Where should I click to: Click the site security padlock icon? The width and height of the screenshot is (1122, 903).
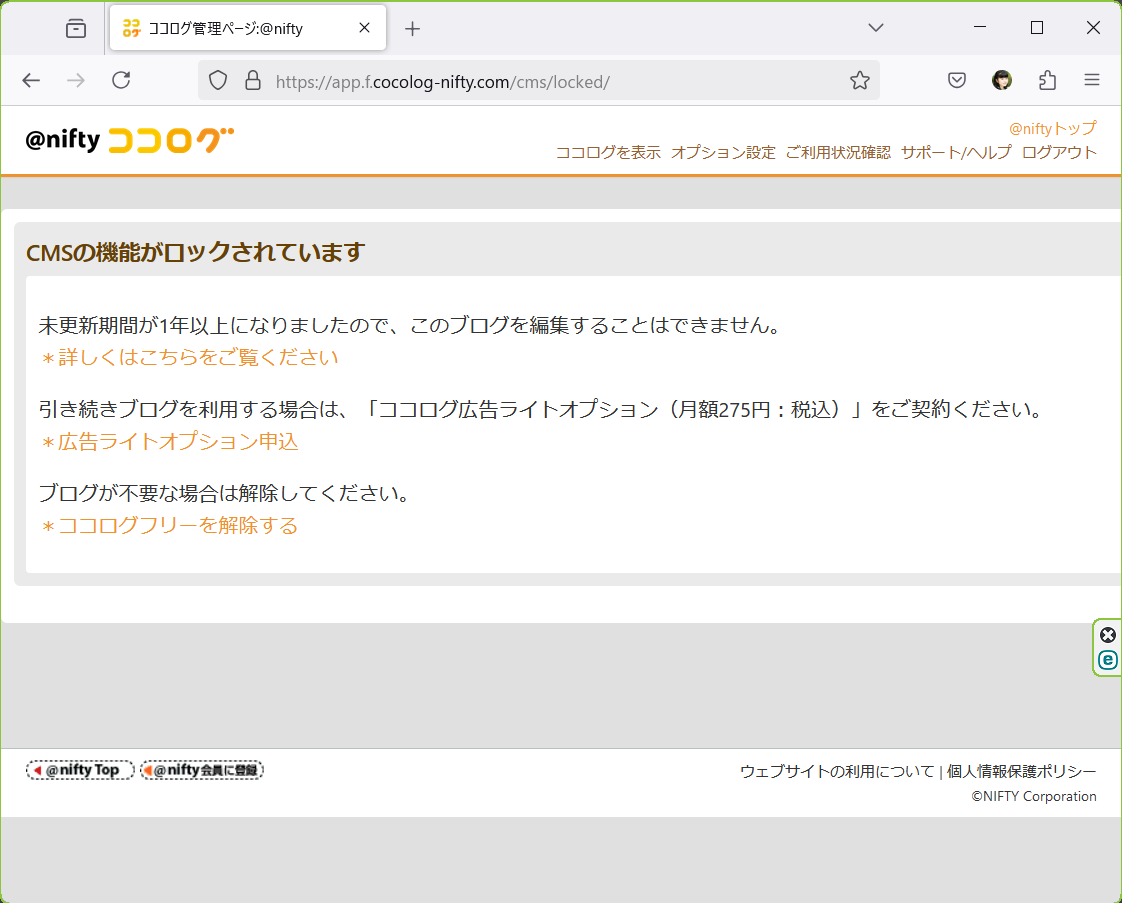coord(253,81)
